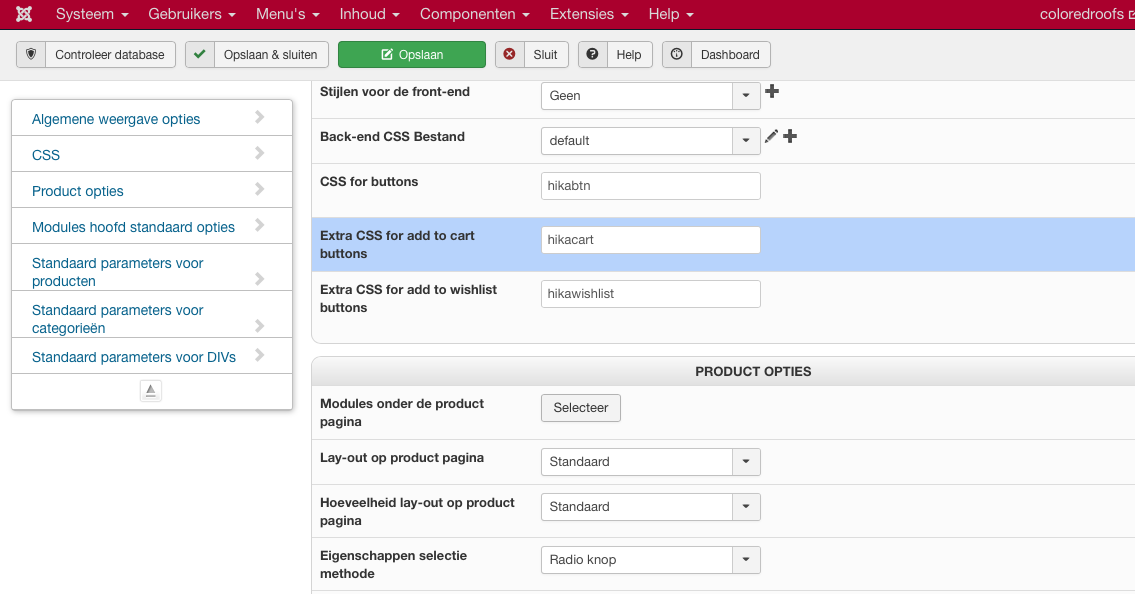1135x594 pixels.
Task: Go to Product opties section link
Action: point(78,191)
